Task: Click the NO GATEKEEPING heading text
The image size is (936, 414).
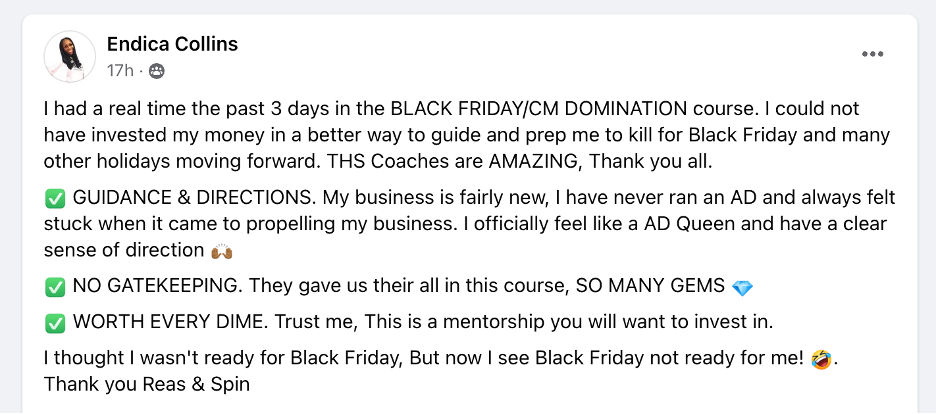Action: tap(158, 287)
